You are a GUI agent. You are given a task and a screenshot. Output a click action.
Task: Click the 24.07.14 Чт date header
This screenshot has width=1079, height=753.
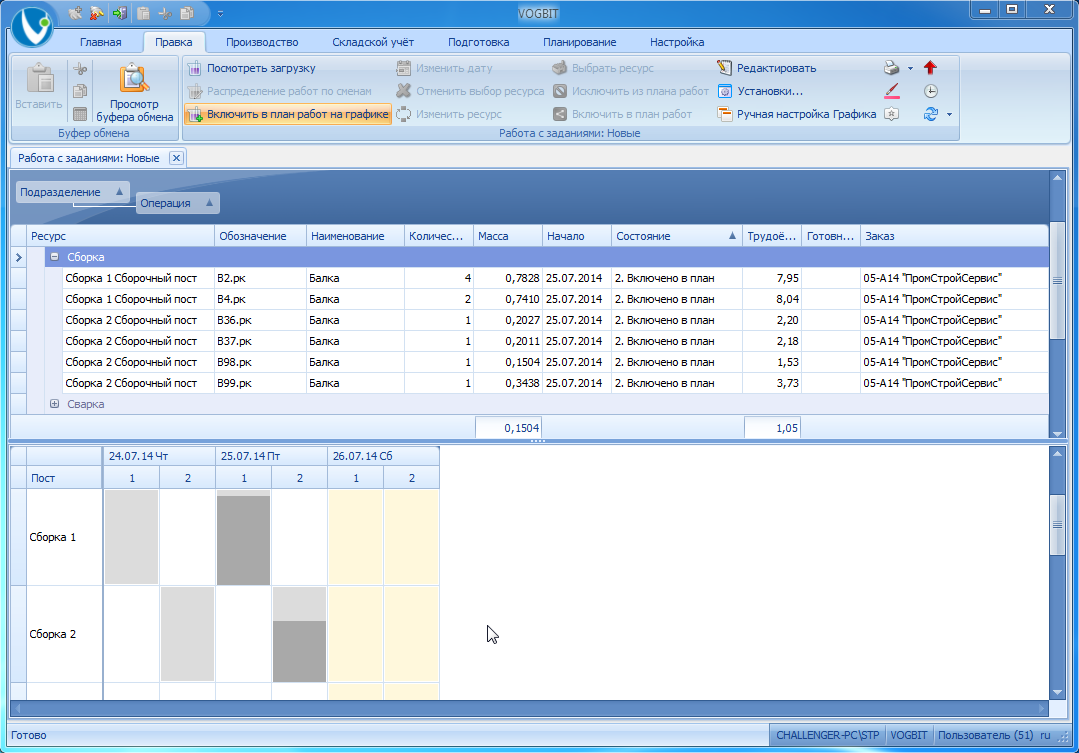click(159, 456)
